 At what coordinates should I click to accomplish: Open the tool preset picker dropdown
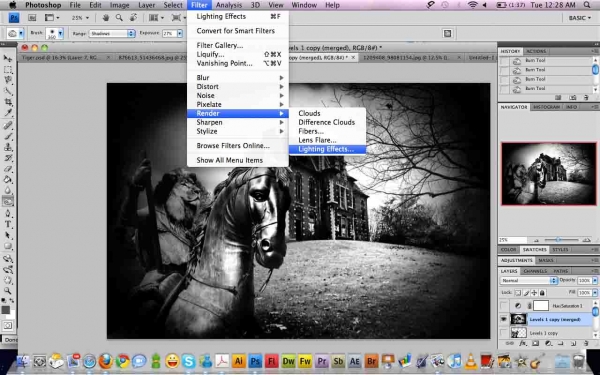[x=21, y=34]
